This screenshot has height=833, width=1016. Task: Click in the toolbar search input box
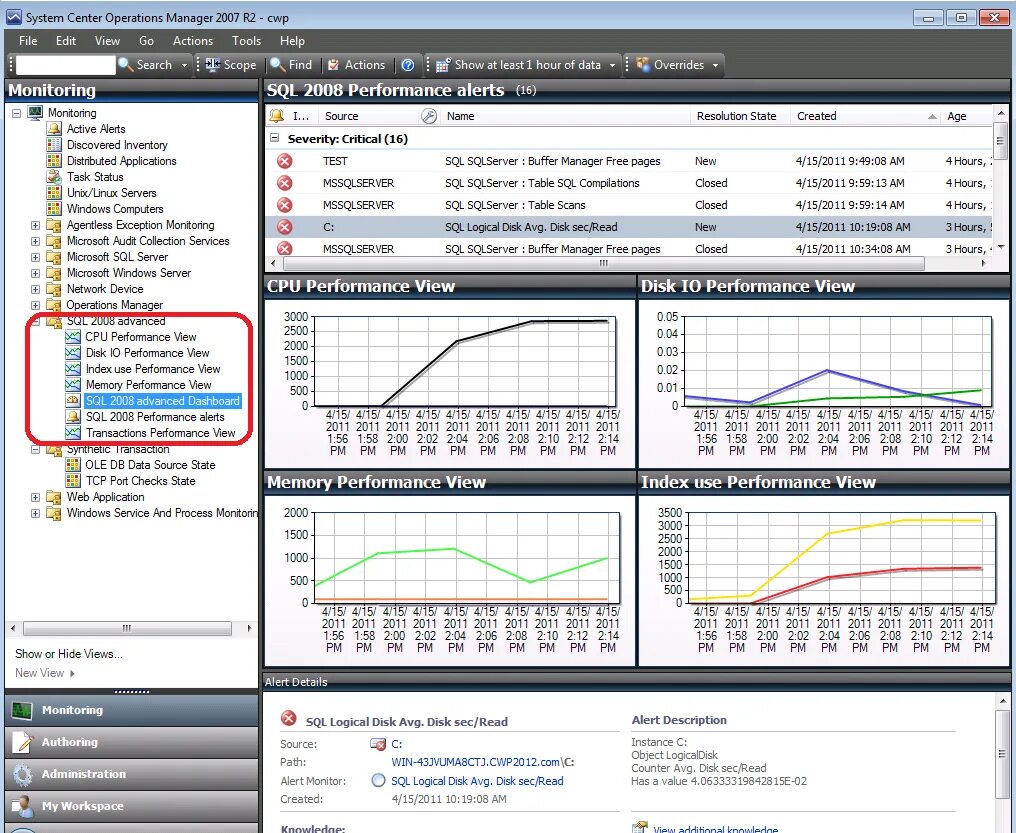65,65
